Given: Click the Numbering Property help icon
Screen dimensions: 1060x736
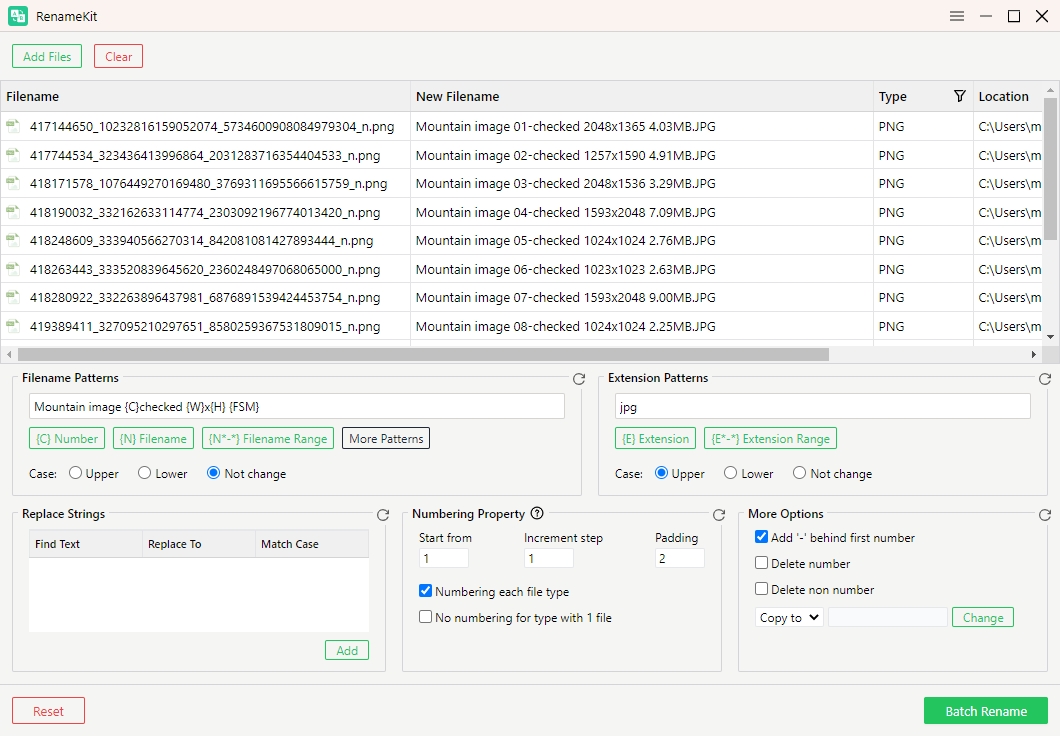Looking at the screenshot, I should (537, 514).
